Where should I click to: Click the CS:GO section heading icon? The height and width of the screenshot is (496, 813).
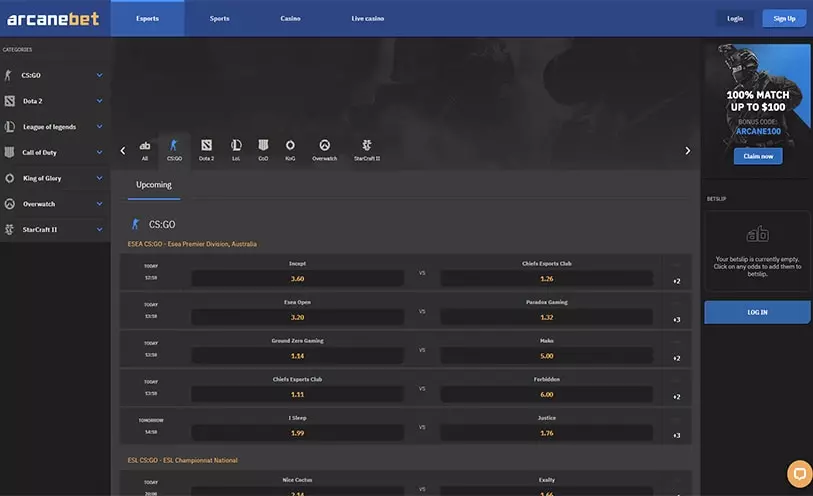pyautogui.click(x=135, y=224)
